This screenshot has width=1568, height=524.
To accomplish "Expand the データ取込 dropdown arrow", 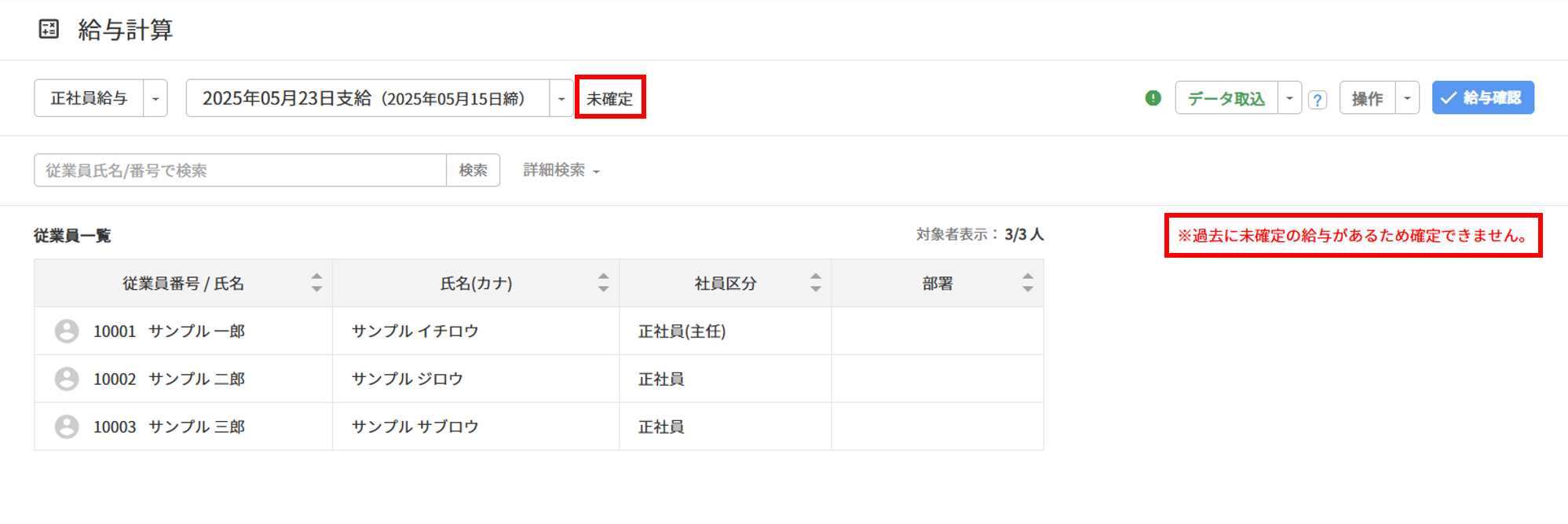I will (x=1289, y=98).
